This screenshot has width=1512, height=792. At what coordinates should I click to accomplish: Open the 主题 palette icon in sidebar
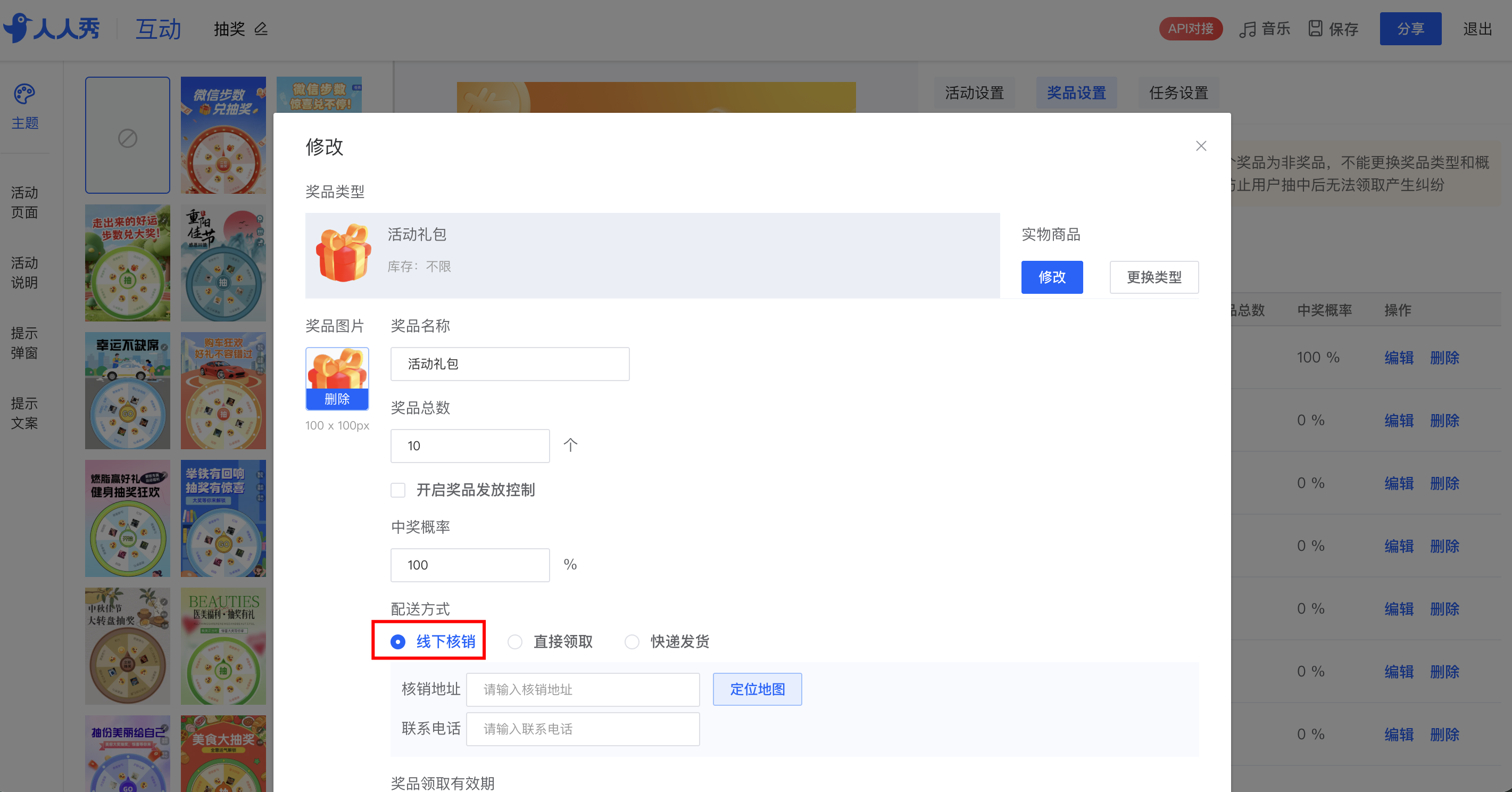24,94
